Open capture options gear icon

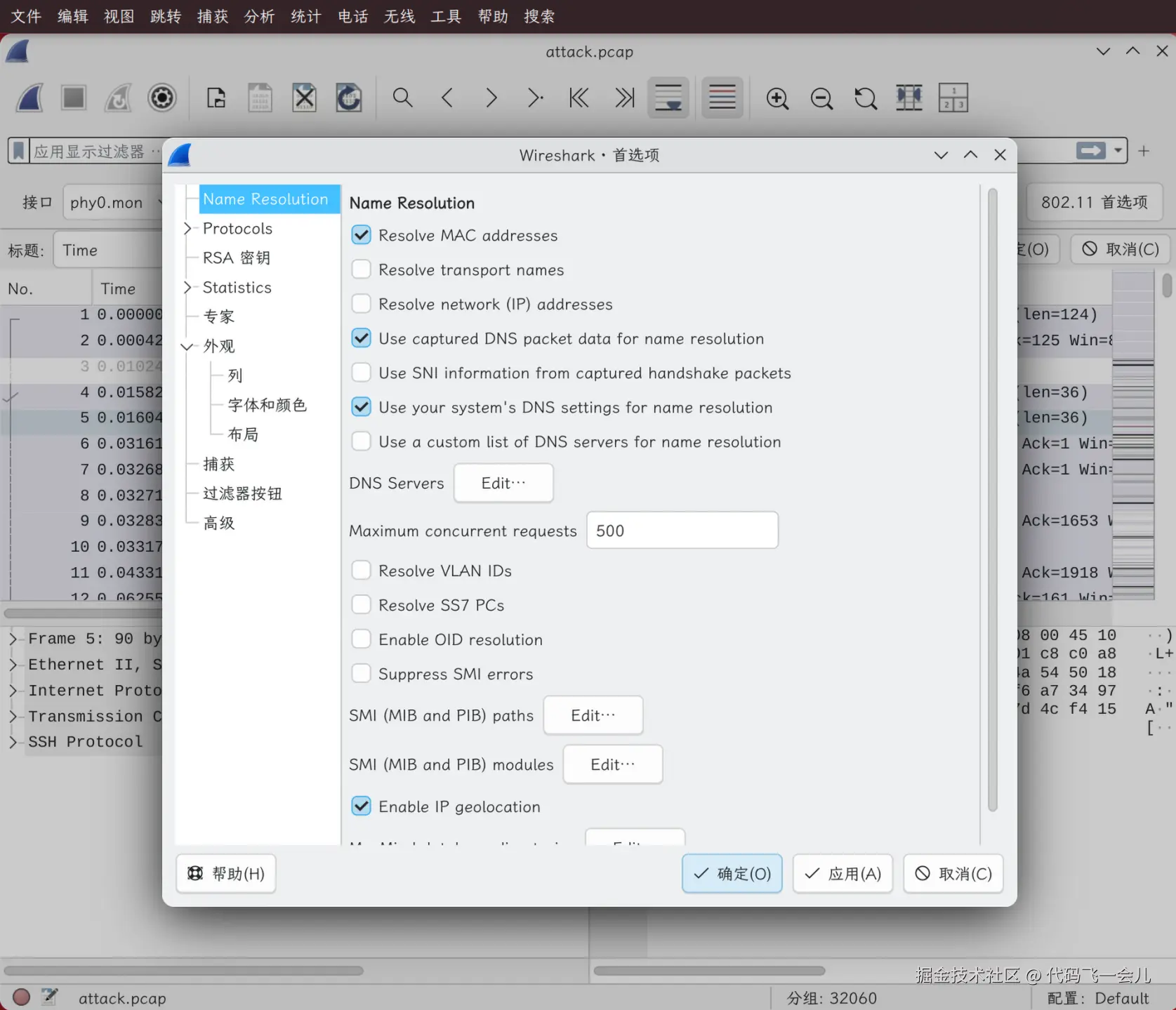pyautogui.click(x=162, y=98)
